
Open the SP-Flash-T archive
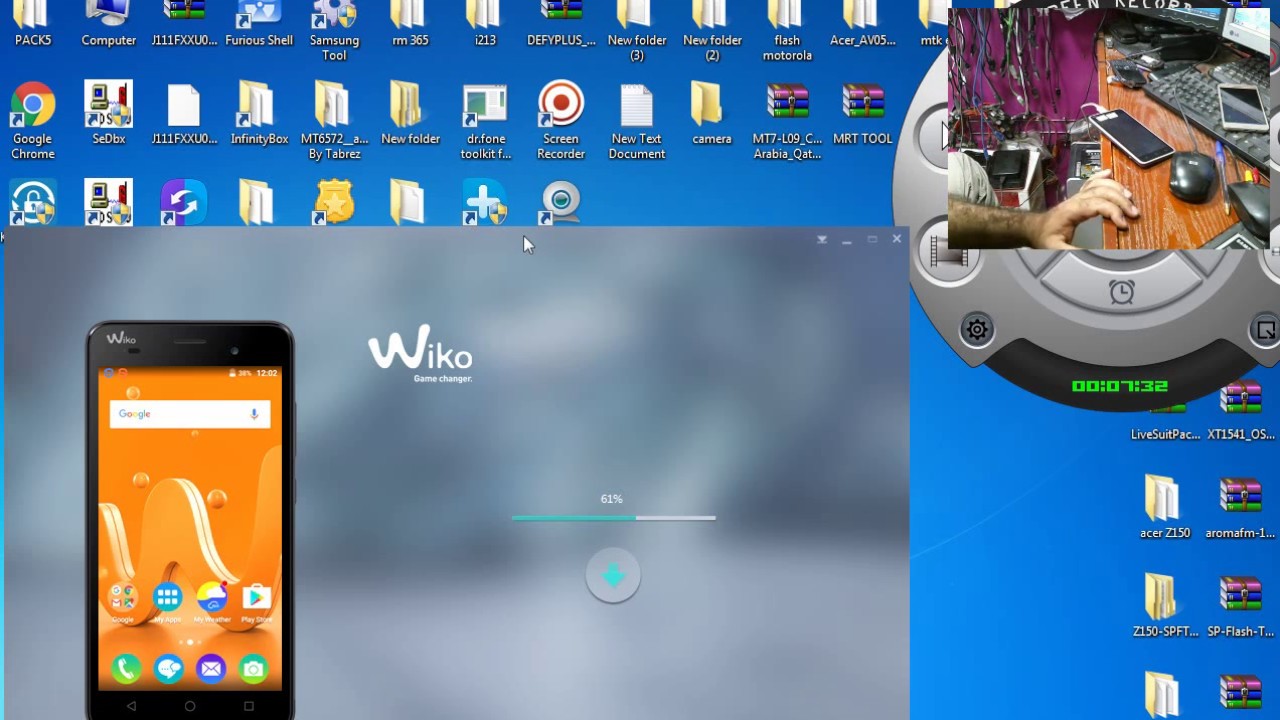[x=1241, y=605]
